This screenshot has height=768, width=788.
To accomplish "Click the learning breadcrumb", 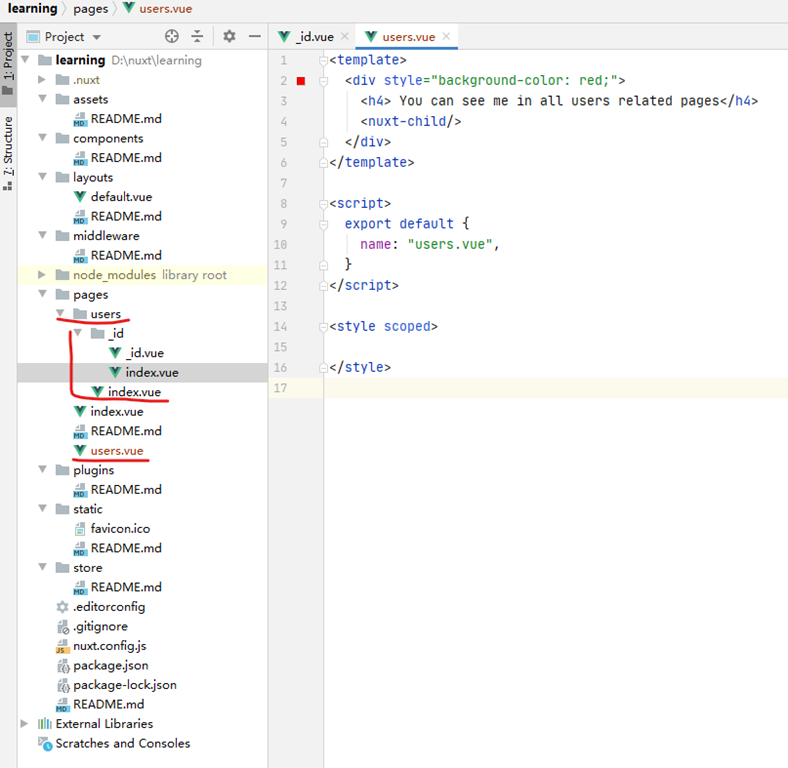I will (33, 9).
